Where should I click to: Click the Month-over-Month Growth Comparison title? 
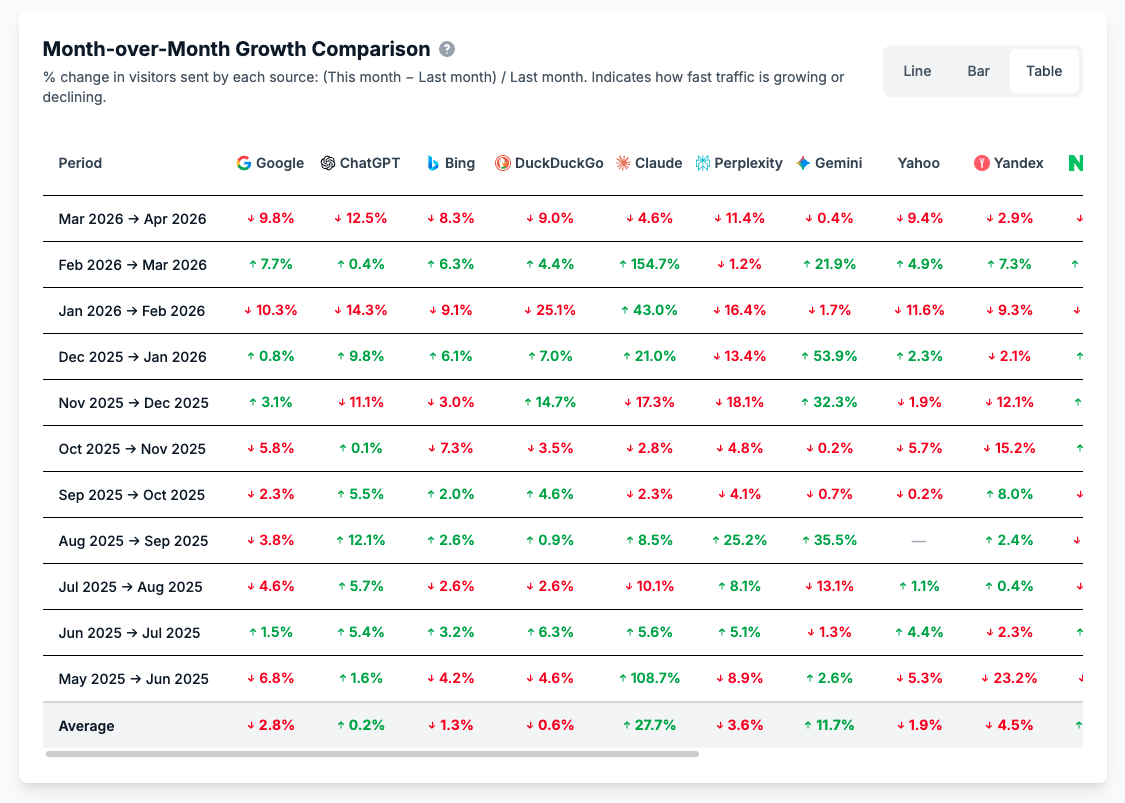(x=236, y=49)
